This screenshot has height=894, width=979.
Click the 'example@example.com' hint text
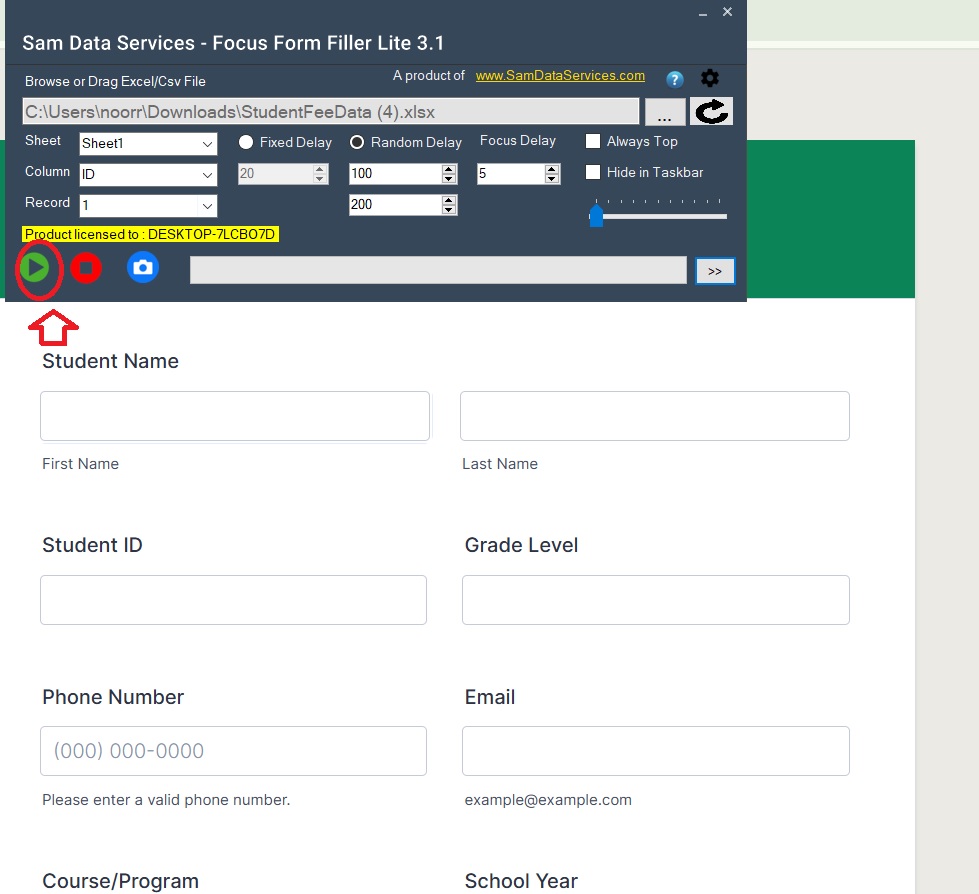[548, 800]
